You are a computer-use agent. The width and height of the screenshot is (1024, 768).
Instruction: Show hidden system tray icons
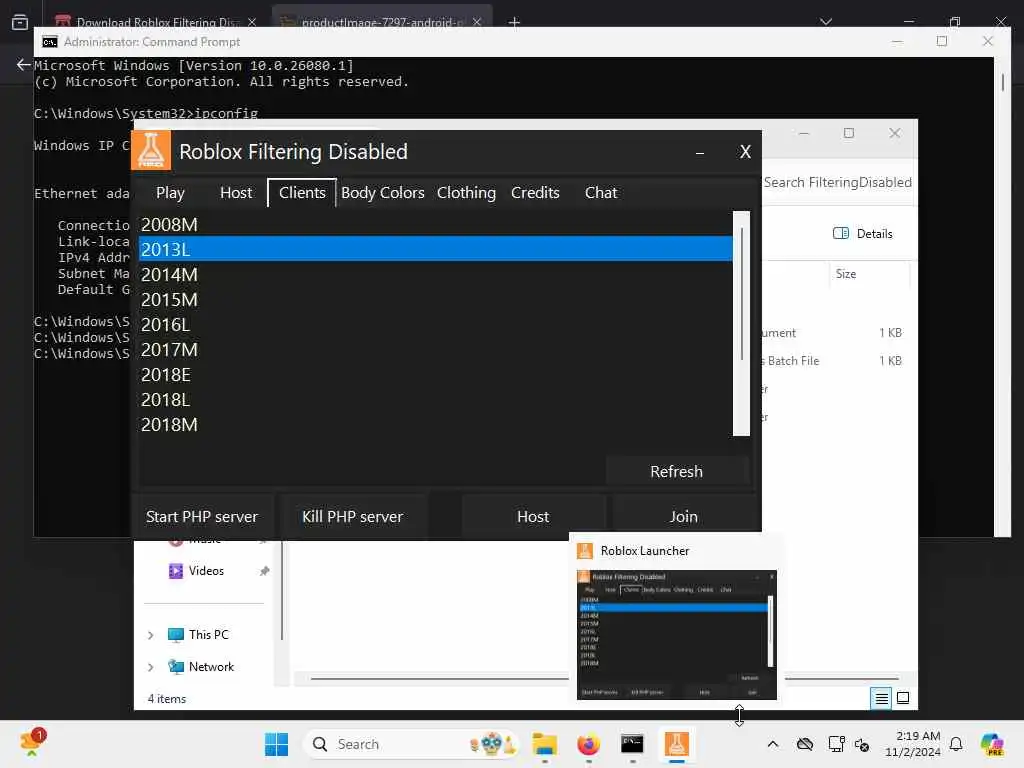coord(773,744)
